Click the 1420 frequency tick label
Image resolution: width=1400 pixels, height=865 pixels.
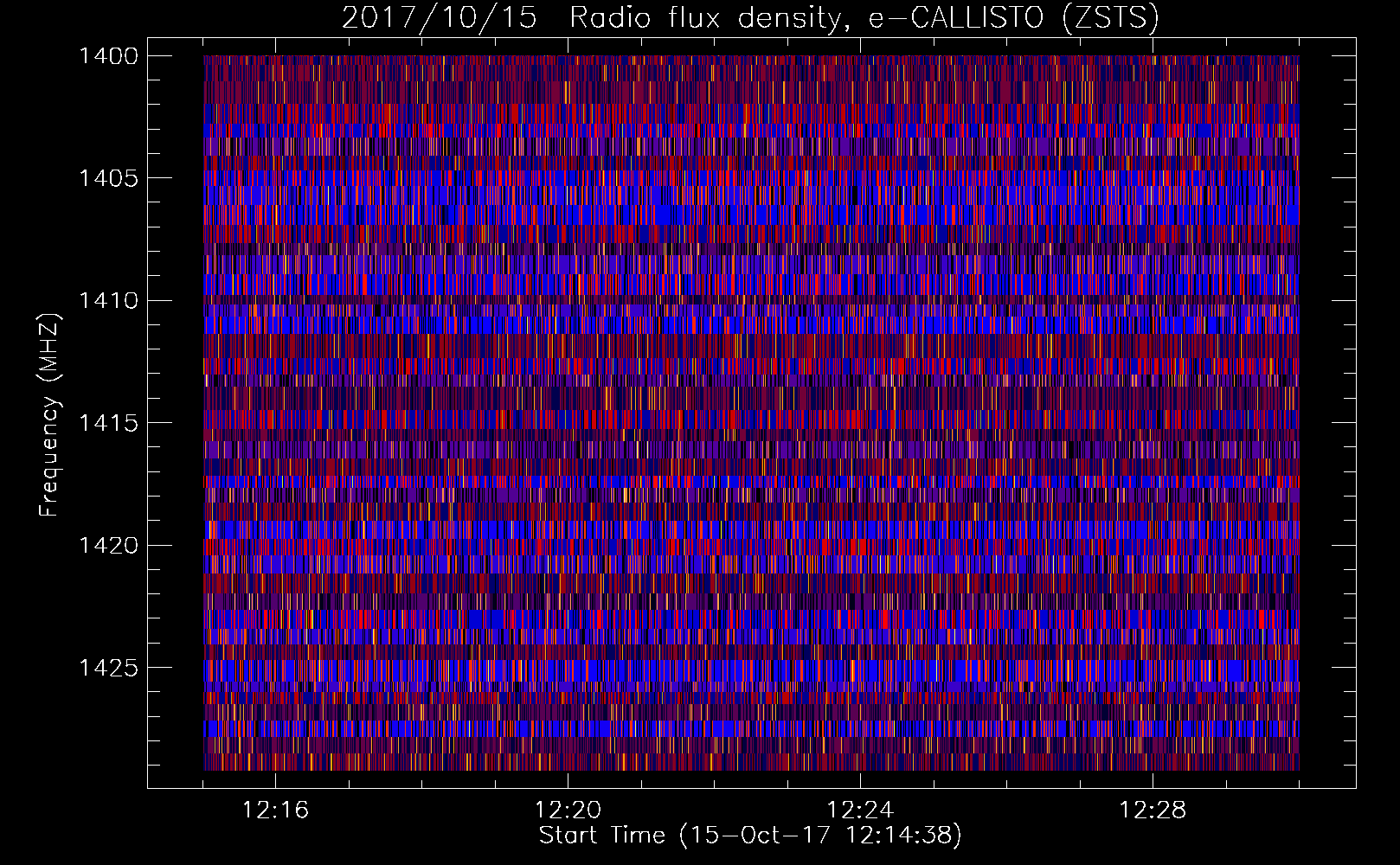tap(108, 546)
